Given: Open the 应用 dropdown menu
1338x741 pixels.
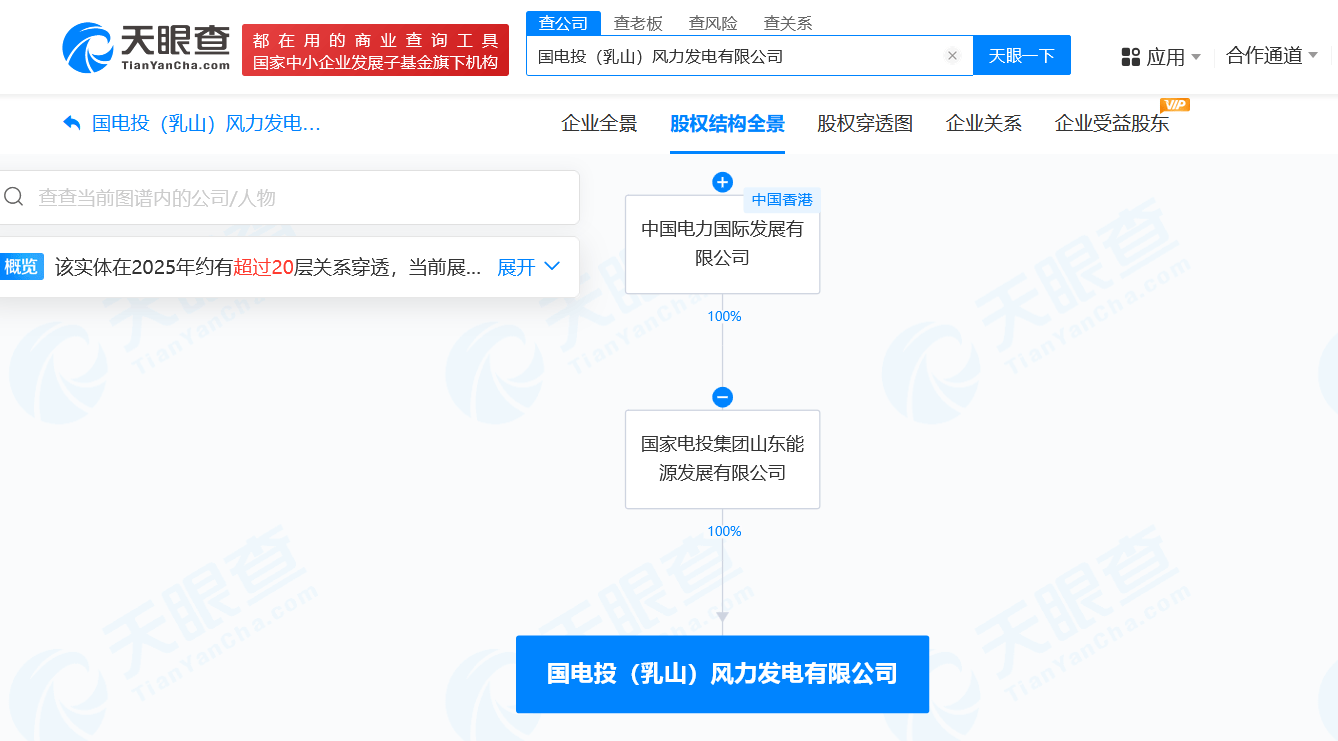Looking at the screenshot, I should [x=1161, y=57].
